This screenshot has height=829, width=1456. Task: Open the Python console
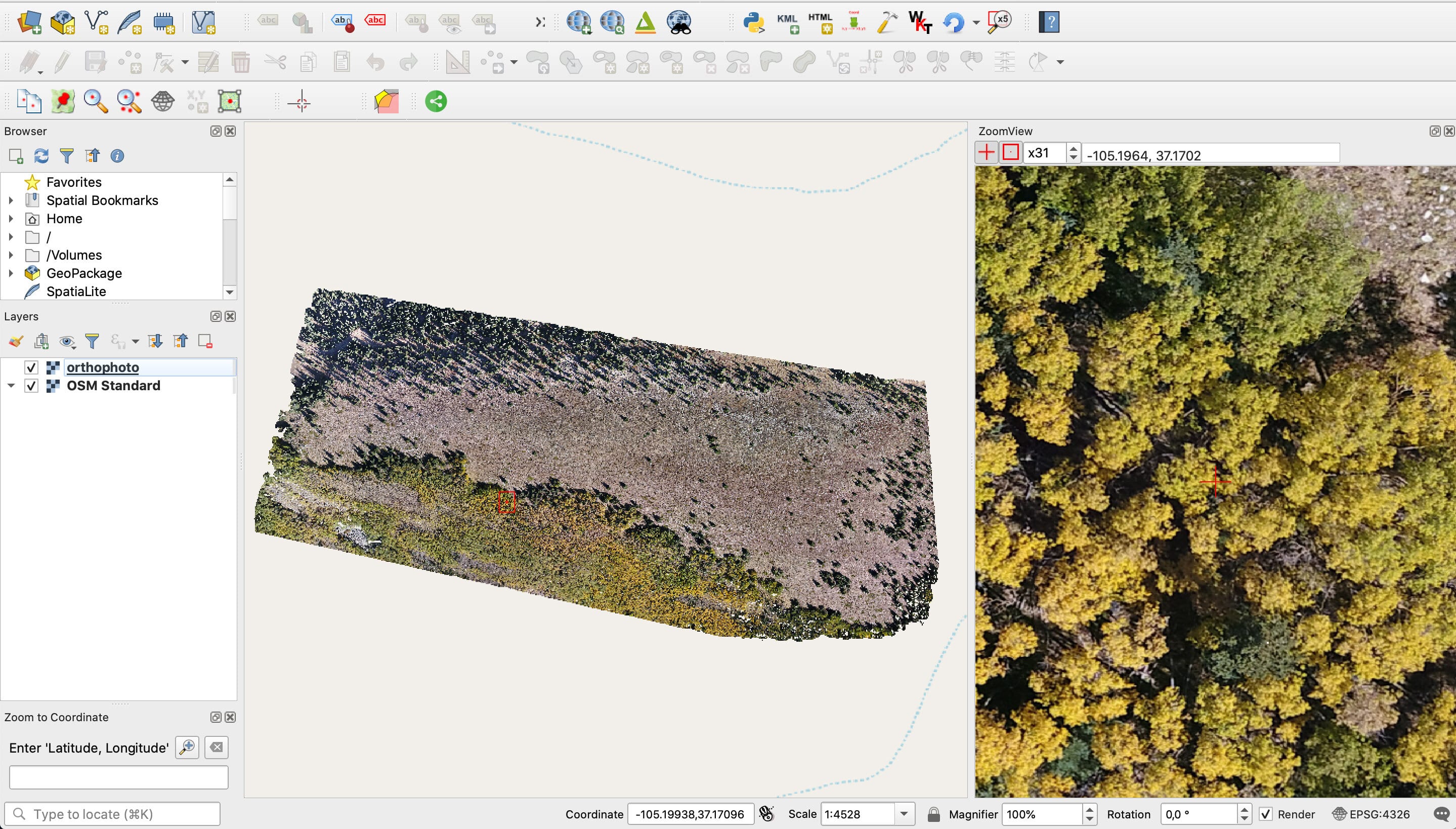(754, 22)
